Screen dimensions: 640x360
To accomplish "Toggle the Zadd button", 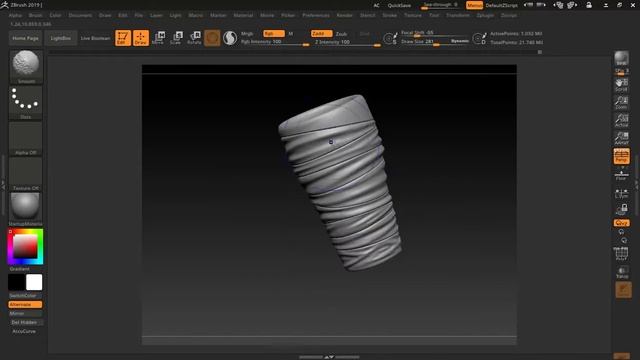I will pos(322,33).
